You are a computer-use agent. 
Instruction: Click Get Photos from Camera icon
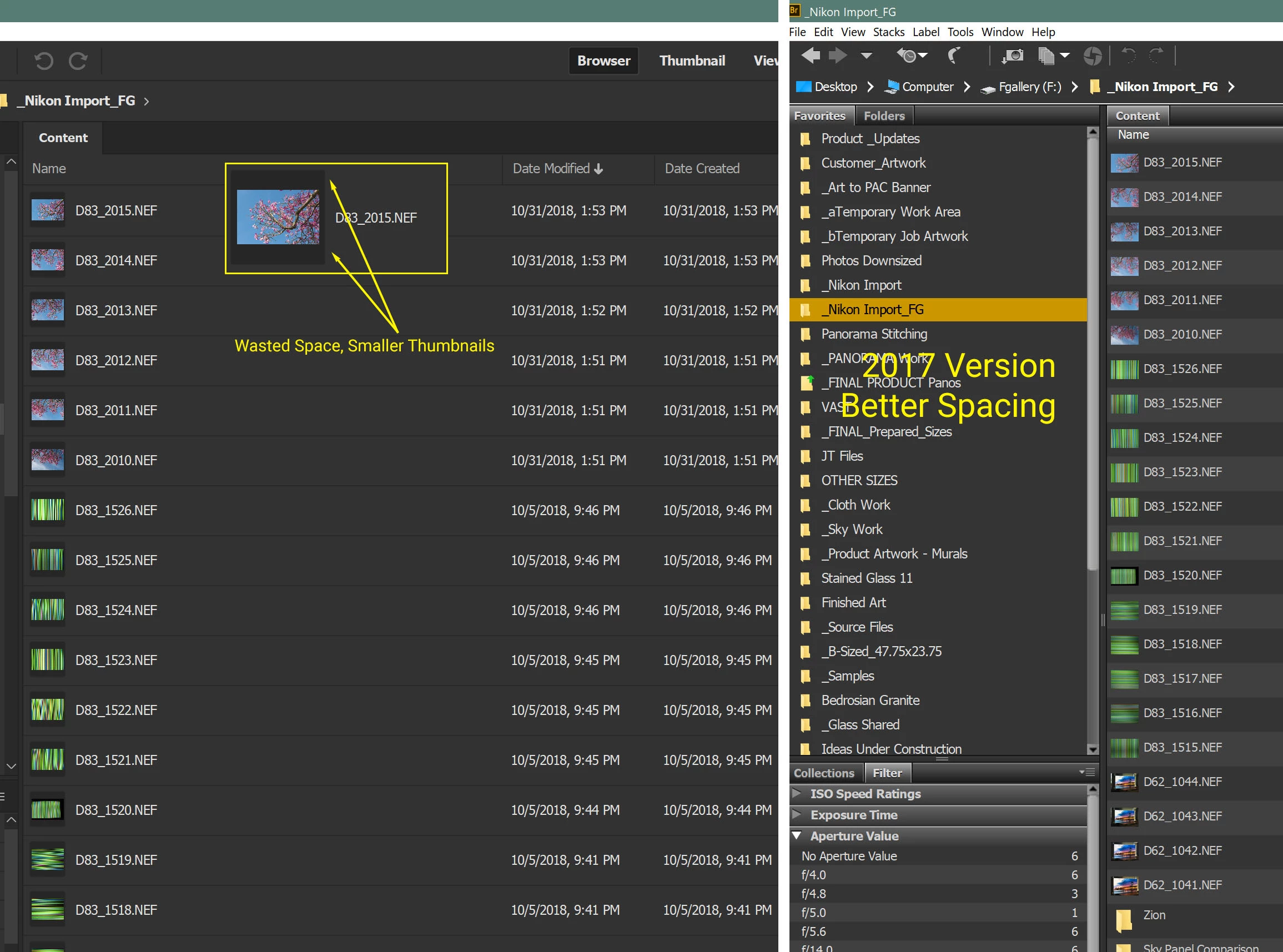click(x=1012, y=56)
